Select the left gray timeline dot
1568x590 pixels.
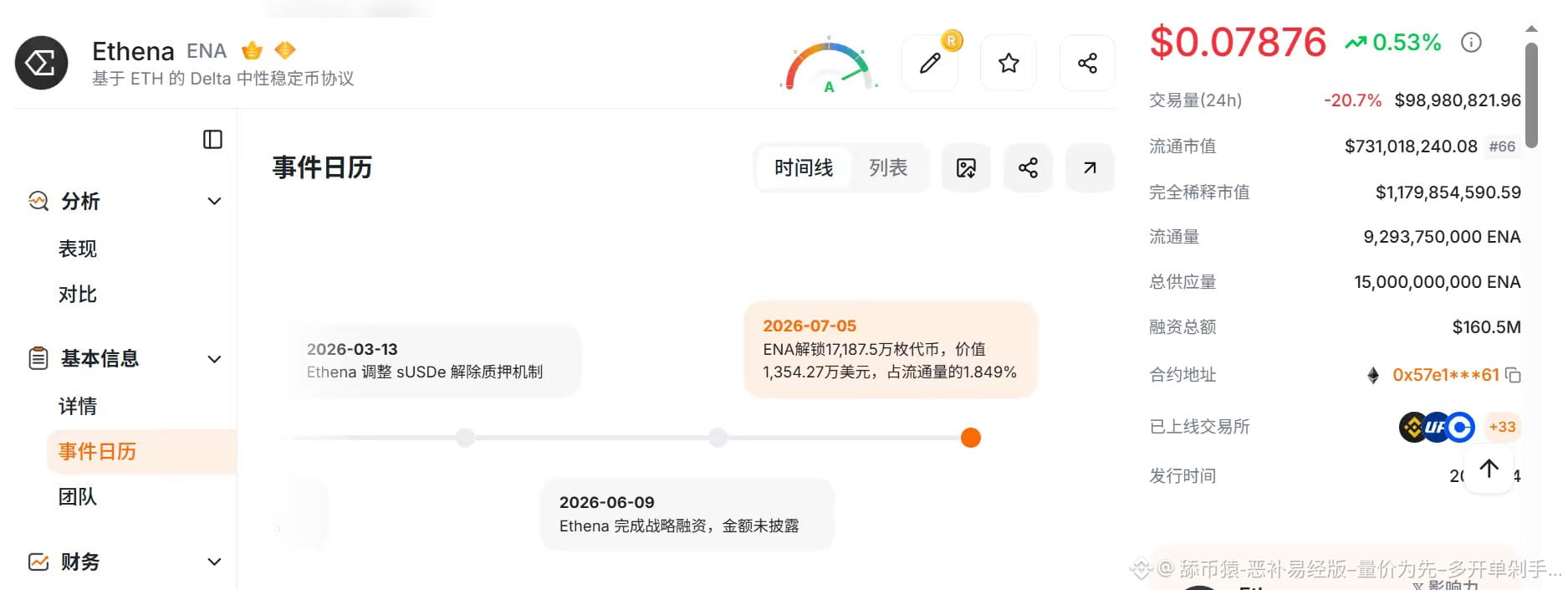coord(465,438)
